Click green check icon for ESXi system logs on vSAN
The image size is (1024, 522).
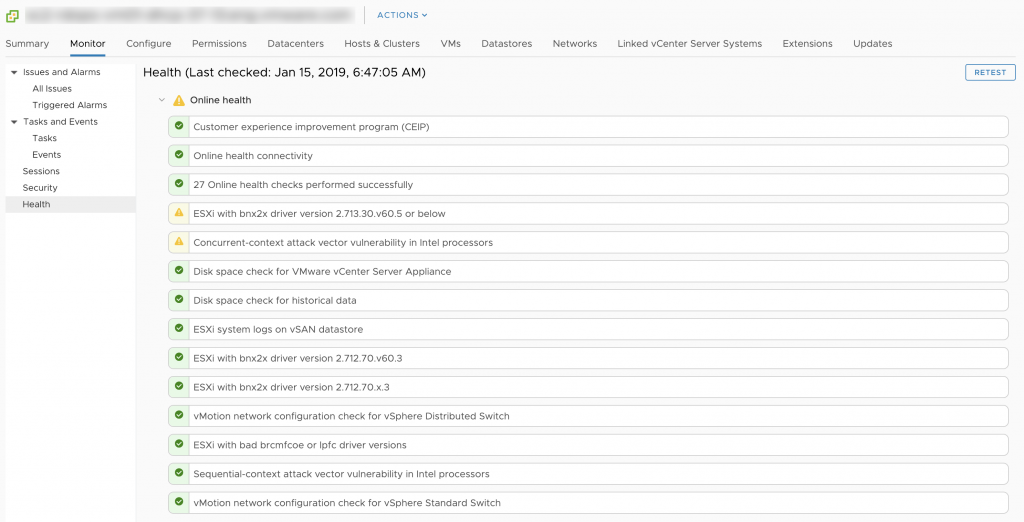(179, 329)
